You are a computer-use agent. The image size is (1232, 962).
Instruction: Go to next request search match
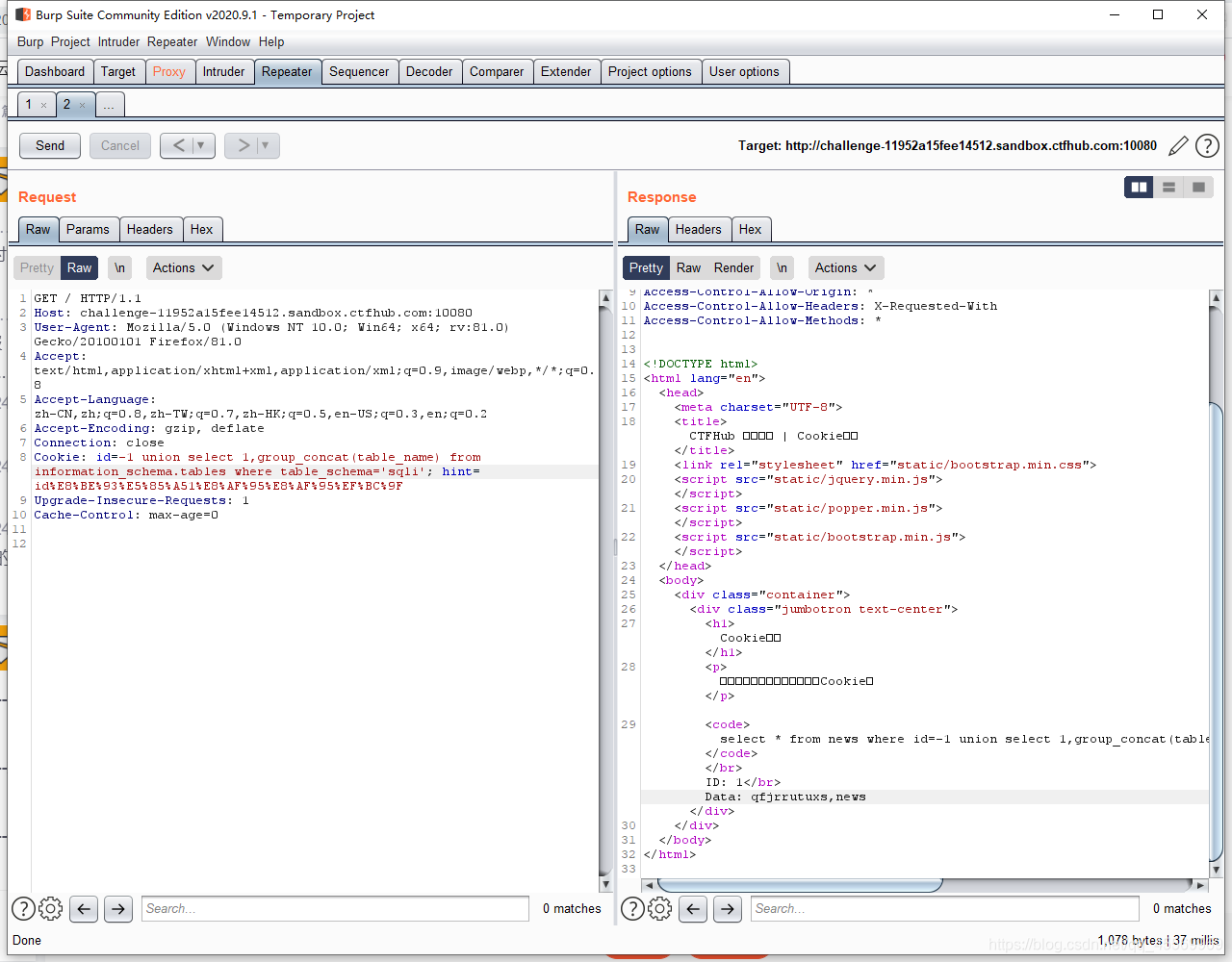coord(118,908)
